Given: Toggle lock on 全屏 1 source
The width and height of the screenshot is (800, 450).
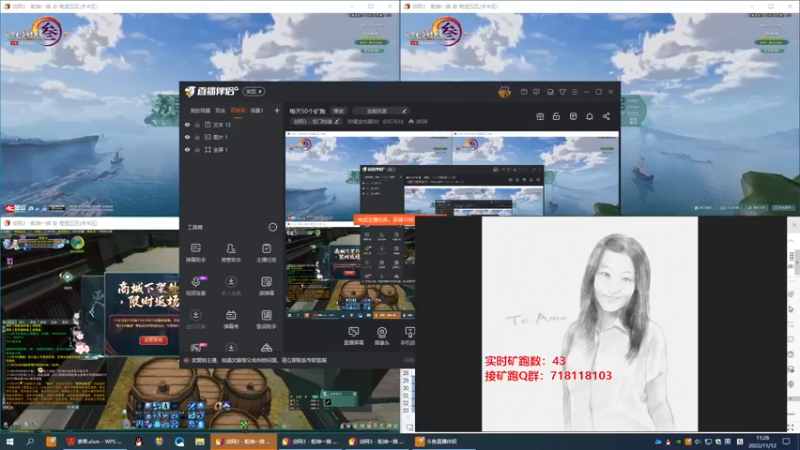Looking at the screenshot, I should [197, 149].
